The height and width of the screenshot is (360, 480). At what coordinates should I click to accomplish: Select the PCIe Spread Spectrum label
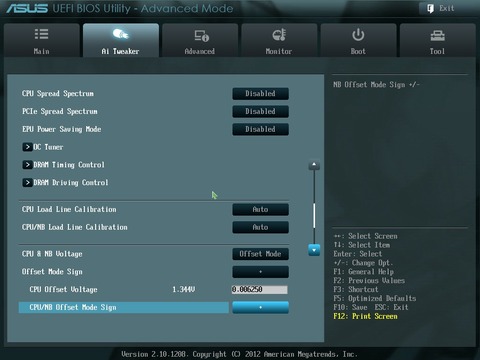coord(60,111)
